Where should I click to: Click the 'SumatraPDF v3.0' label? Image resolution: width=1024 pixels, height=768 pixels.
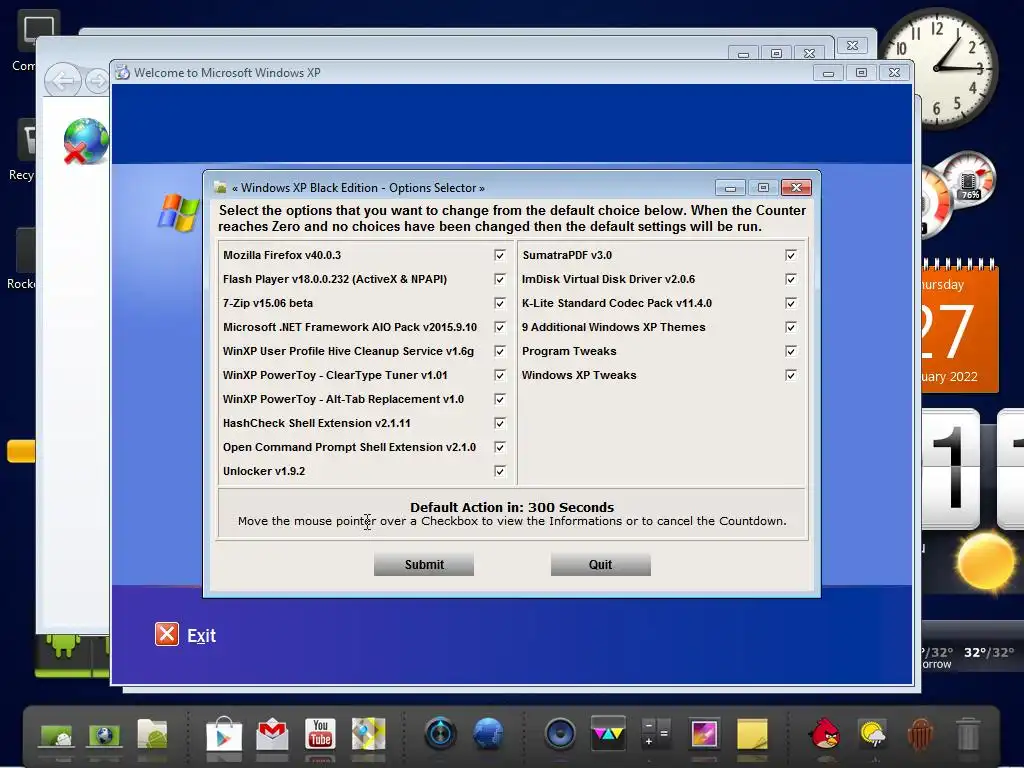click(x=567, y=255)
